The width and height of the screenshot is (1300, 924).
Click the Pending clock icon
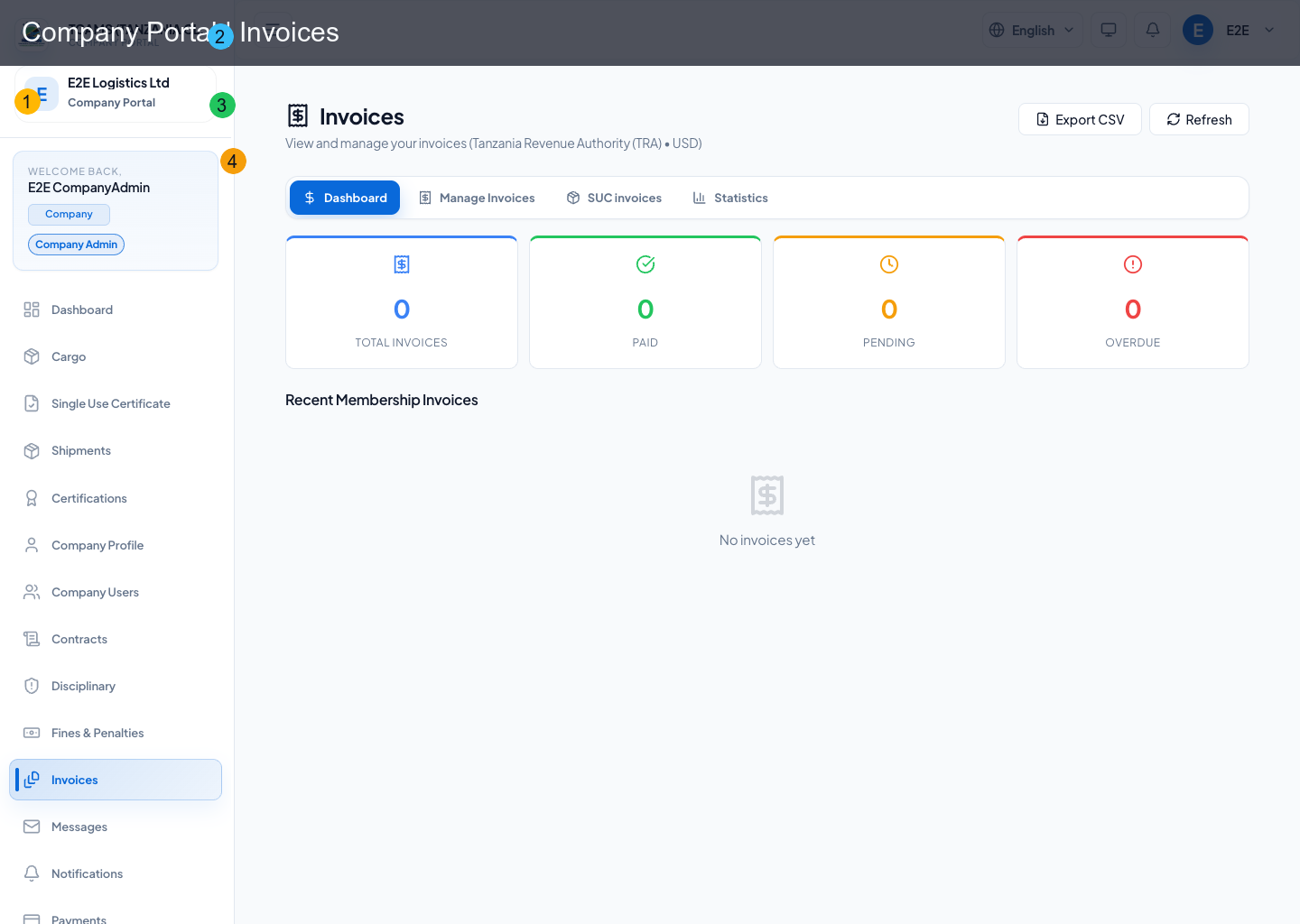click(889, 264)
